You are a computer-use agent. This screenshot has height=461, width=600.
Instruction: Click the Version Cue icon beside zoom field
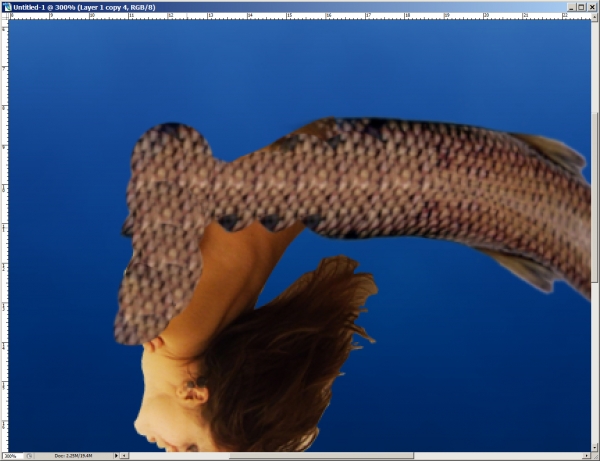coord(29,456)
